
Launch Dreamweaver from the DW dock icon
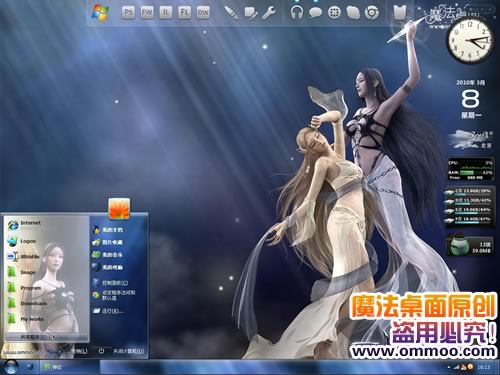203,13
